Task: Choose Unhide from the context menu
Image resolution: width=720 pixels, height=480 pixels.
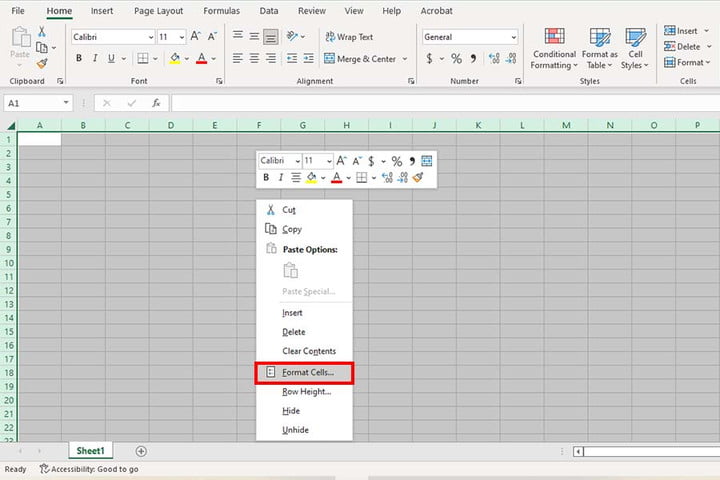Action: [x=304, y=430]
